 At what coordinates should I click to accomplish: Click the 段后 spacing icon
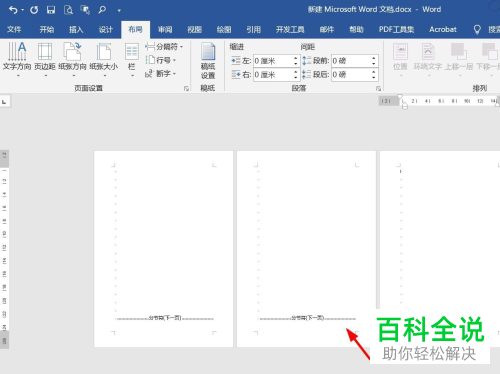tap(307, 75)
